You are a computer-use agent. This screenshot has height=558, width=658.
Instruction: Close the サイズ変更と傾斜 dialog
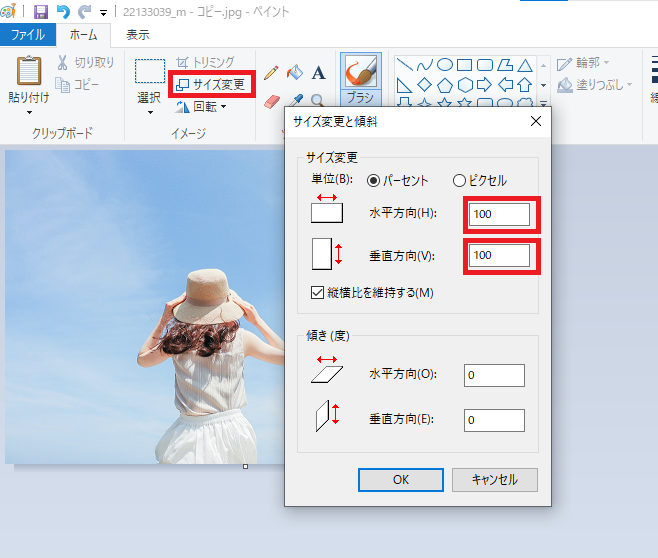(536, 122)
